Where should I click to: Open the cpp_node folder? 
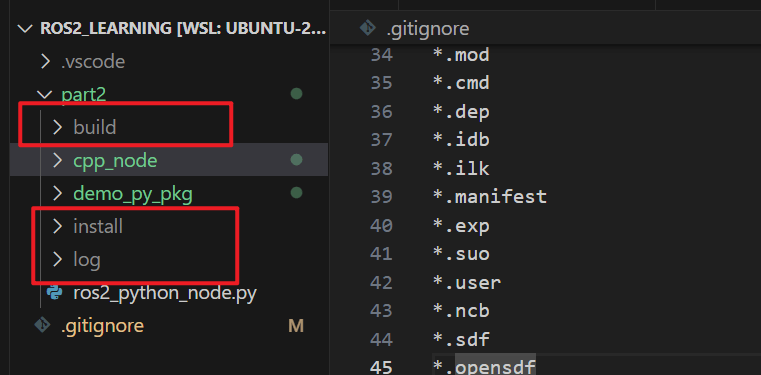(x=115, y=161)
